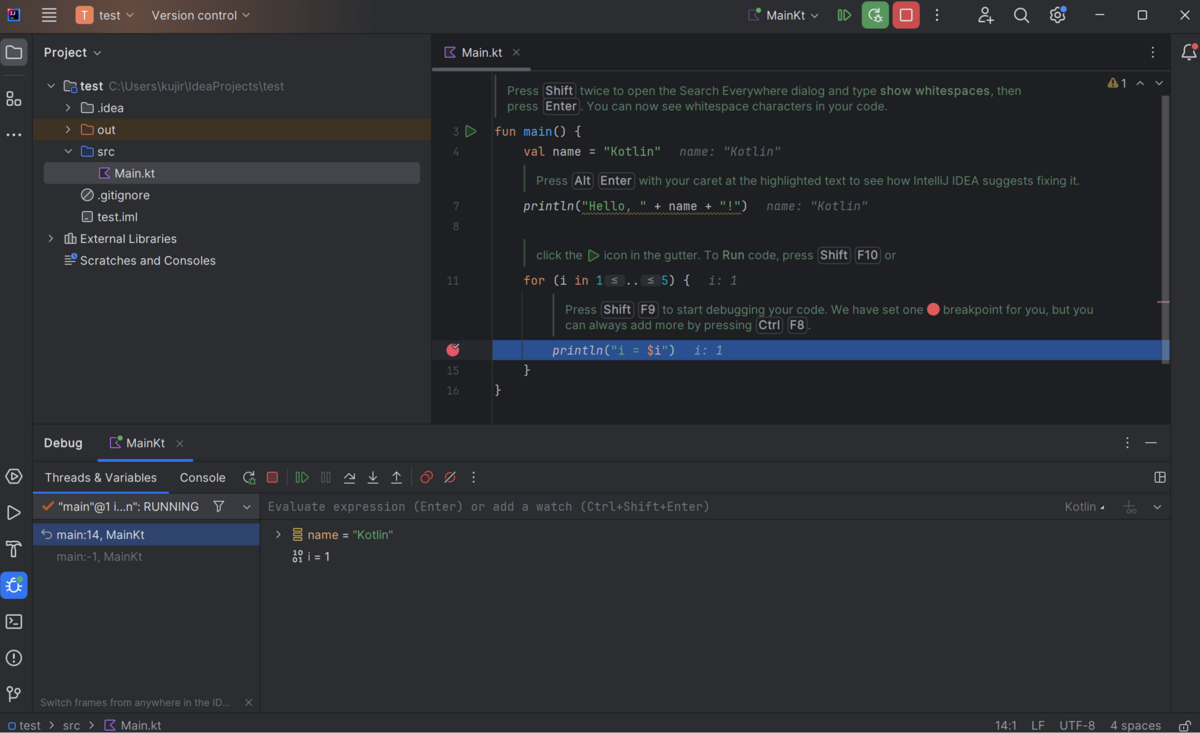This screenshot has height=733, width=1200.
Task: Expand the .idea folder
Action: coord(68,107)
